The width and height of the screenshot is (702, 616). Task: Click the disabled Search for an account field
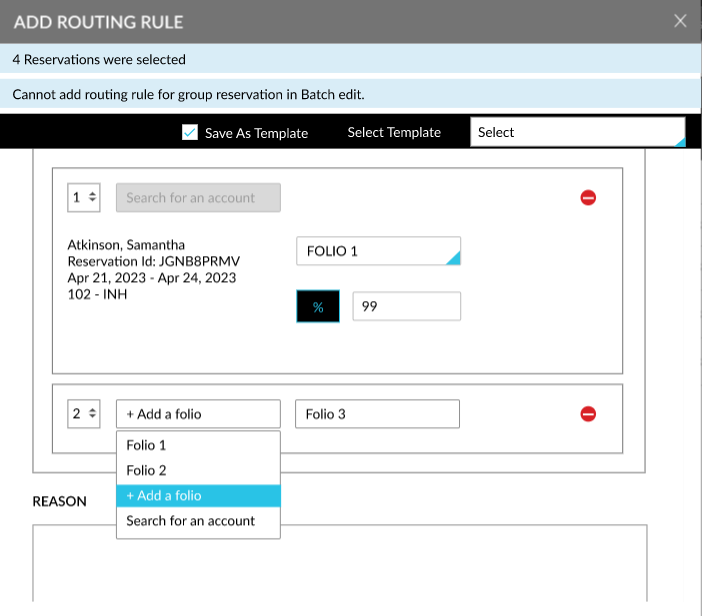click(x=198, y=197)
